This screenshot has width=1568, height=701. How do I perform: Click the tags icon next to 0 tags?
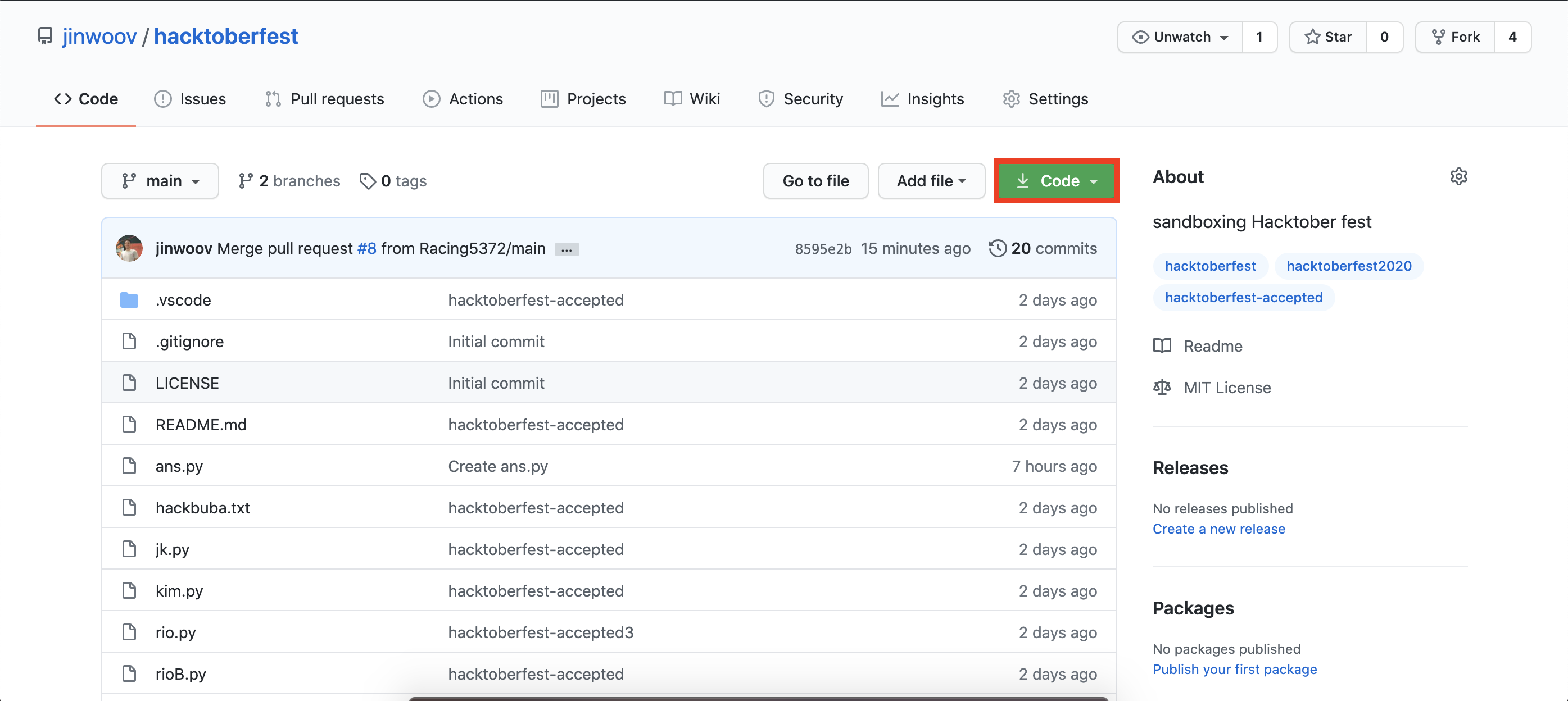(367, 181)
